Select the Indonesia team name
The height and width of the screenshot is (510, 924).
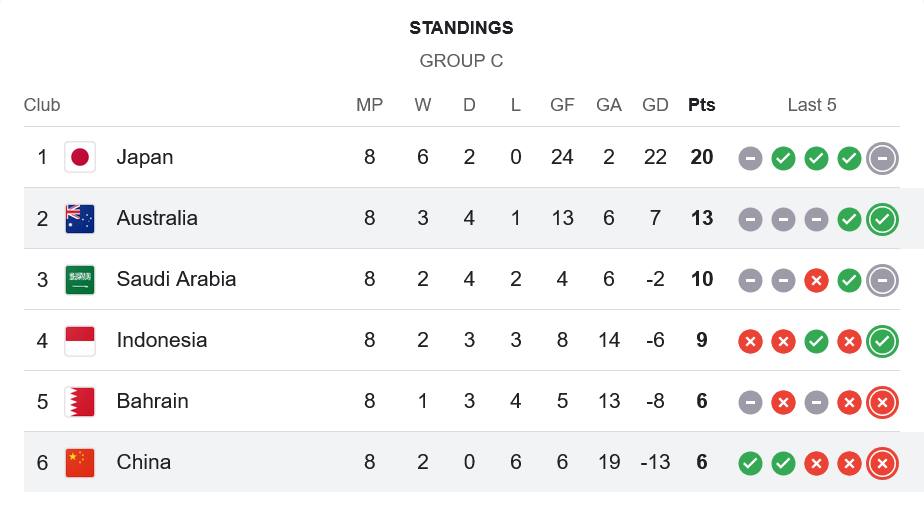click(x=162, y=340)
